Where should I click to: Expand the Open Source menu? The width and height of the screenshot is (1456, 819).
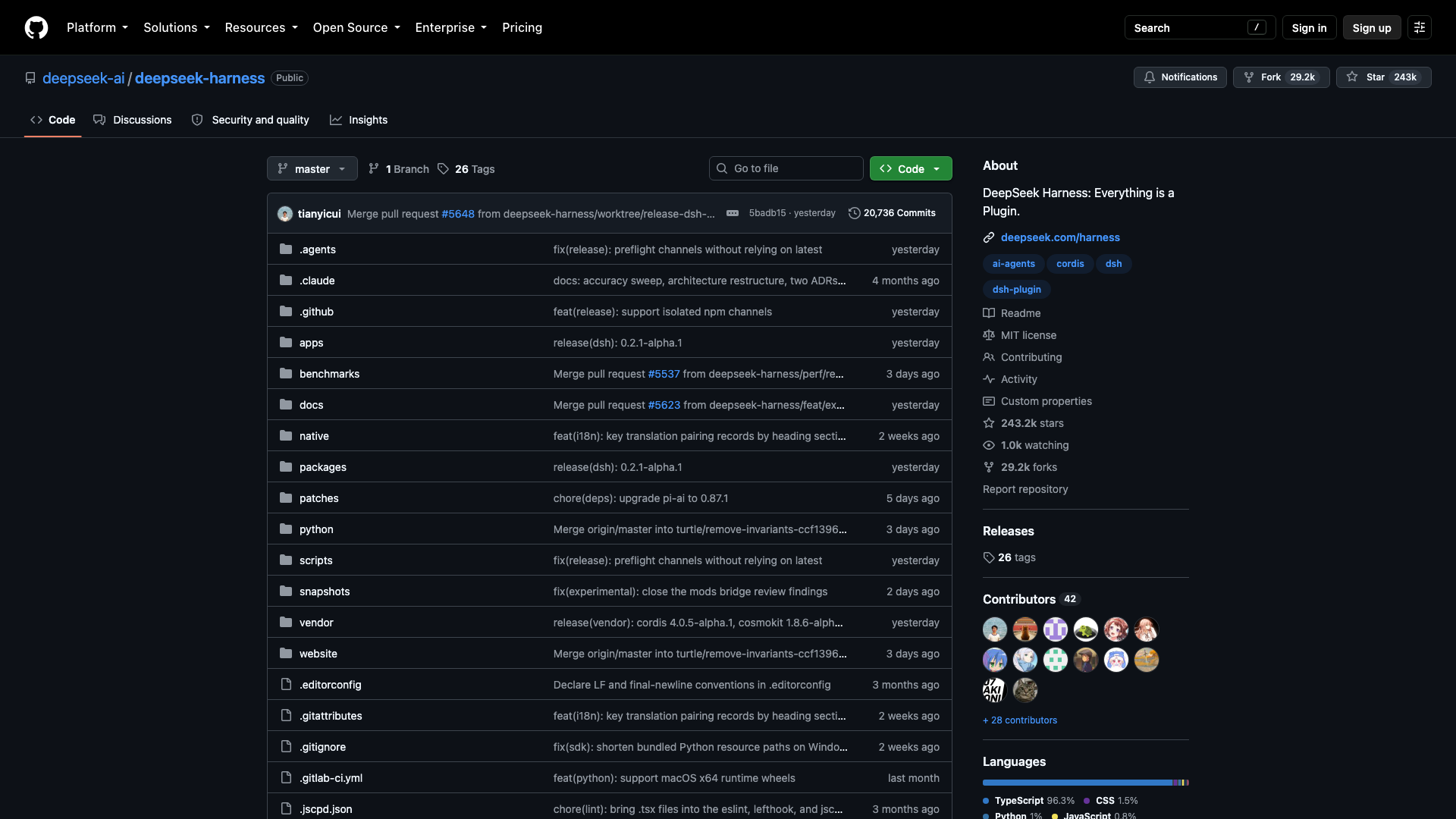pyautogui.click(x=356, y=27)
